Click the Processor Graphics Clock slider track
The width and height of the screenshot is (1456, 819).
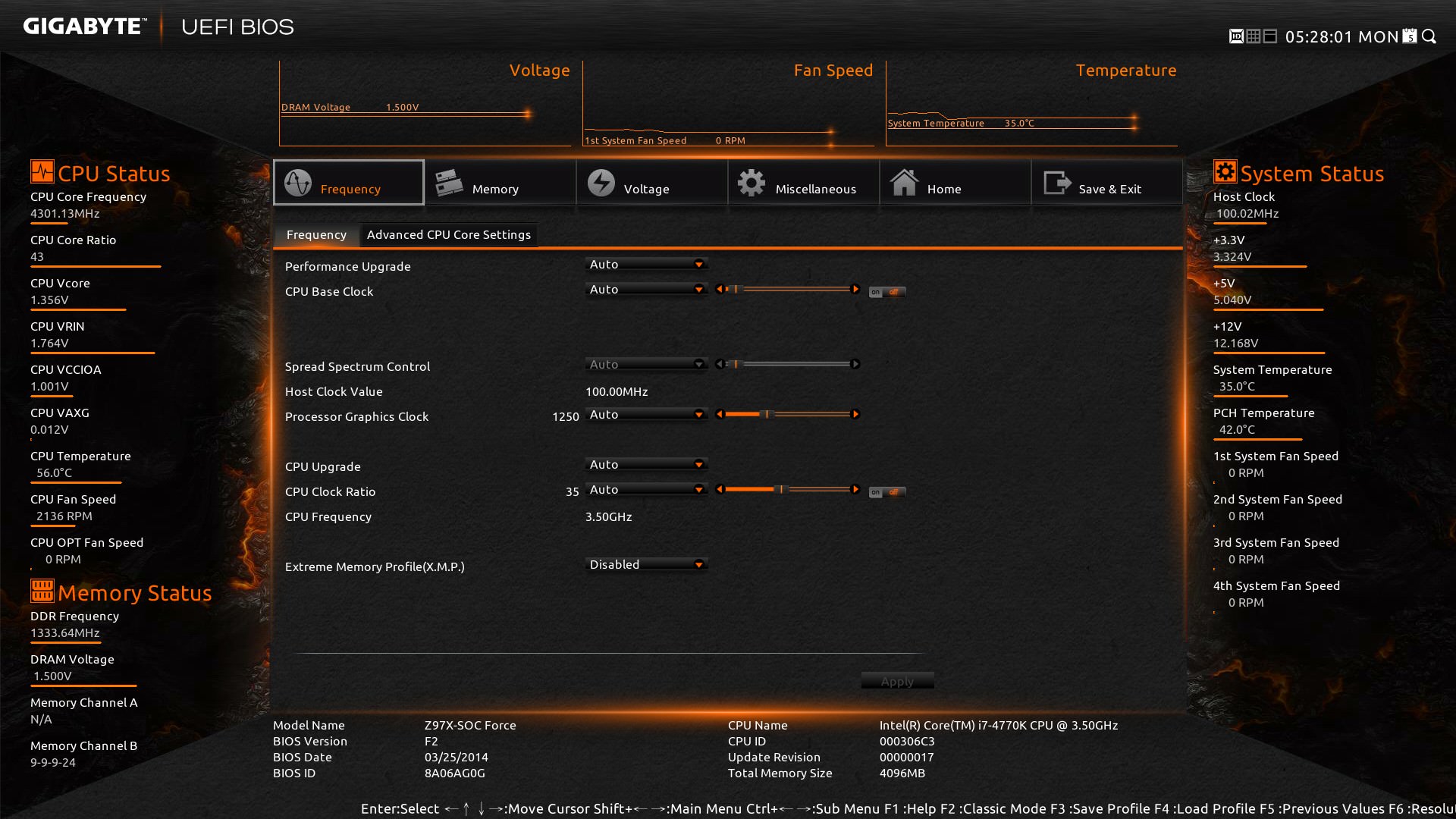[x=787, y=414]
